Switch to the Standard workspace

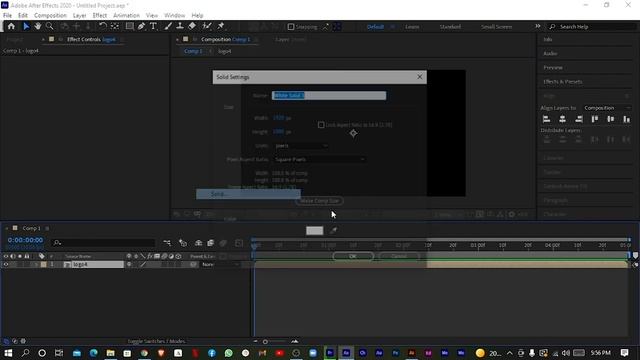click(x=450, y=27)
